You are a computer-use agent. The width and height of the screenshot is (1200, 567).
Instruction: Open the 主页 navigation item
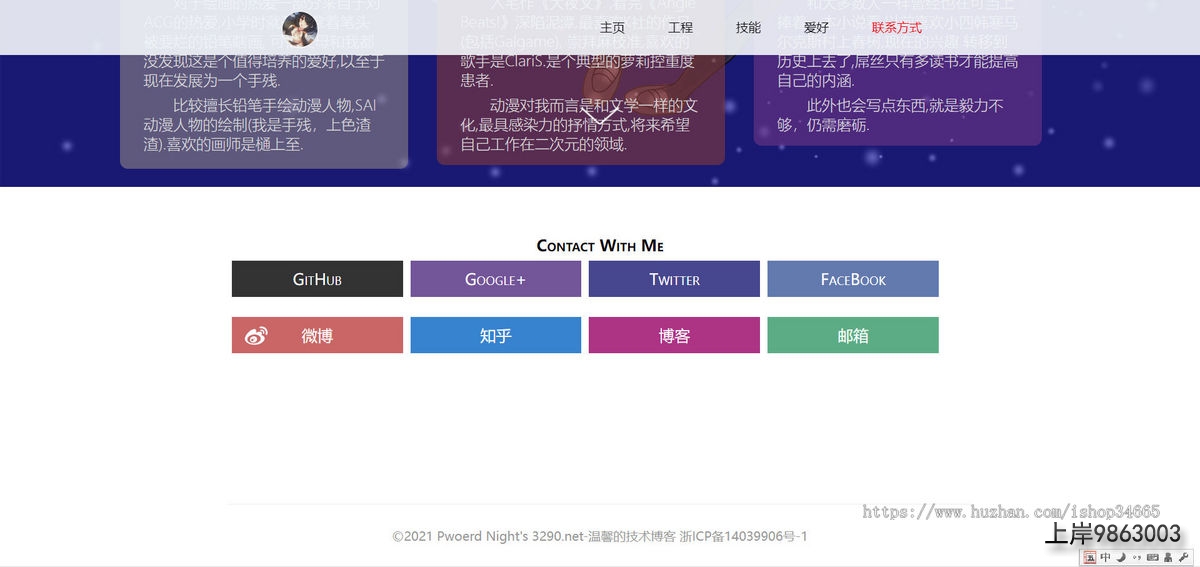tap(612, 28)
